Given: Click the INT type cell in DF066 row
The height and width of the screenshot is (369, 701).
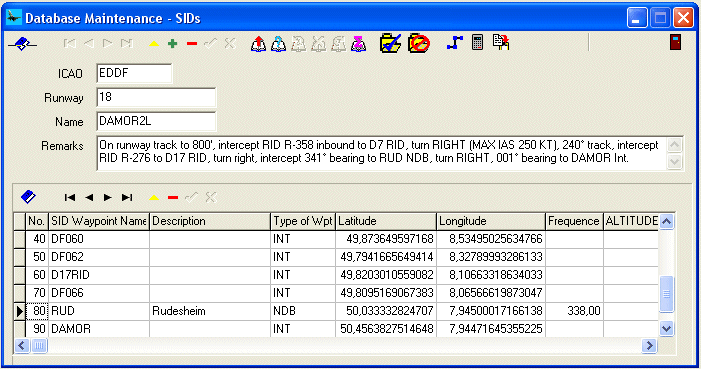Looking at the screenshot, I should (303, 293).
